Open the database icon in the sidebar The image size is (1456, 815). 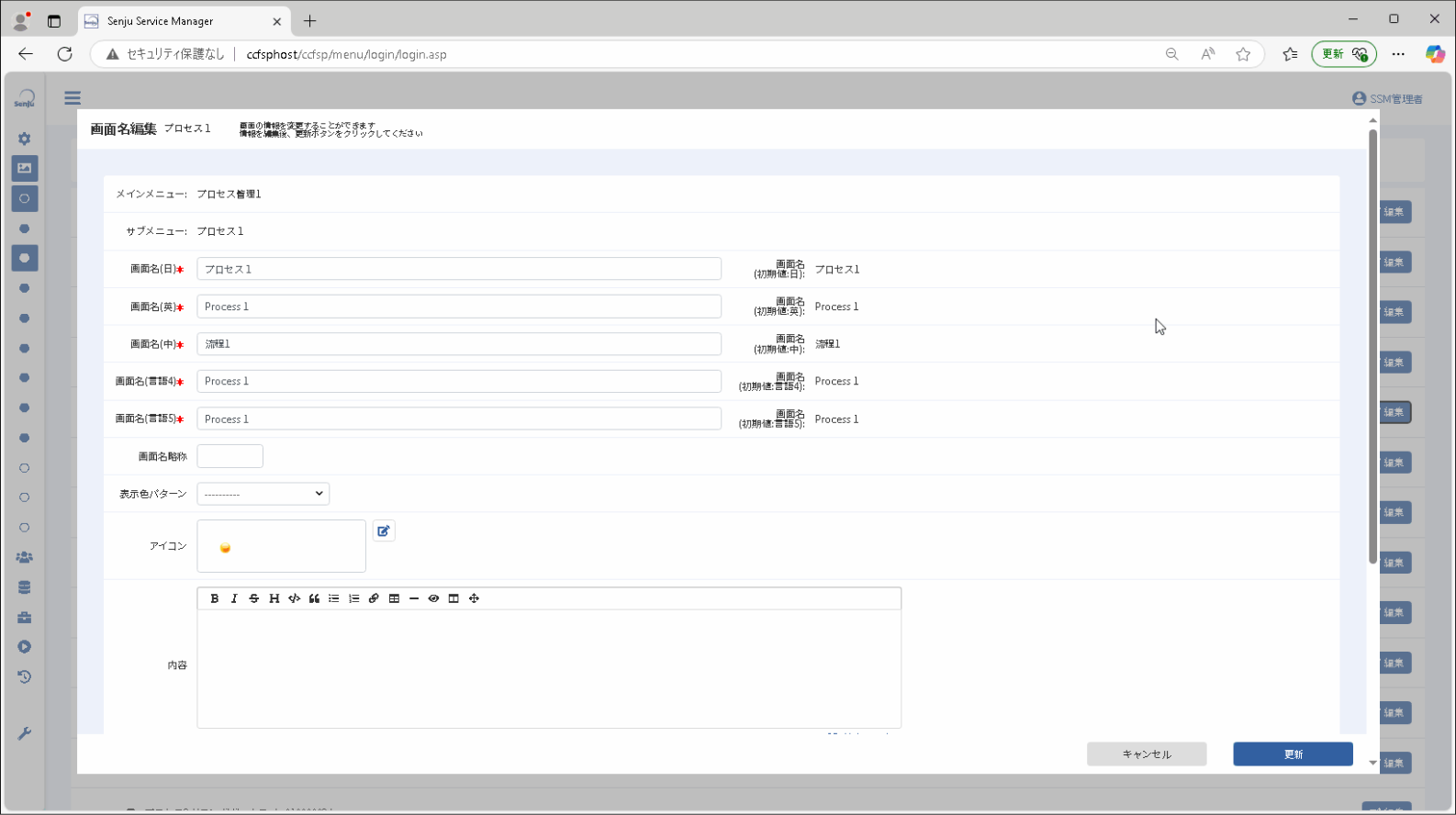click(25, 587)
